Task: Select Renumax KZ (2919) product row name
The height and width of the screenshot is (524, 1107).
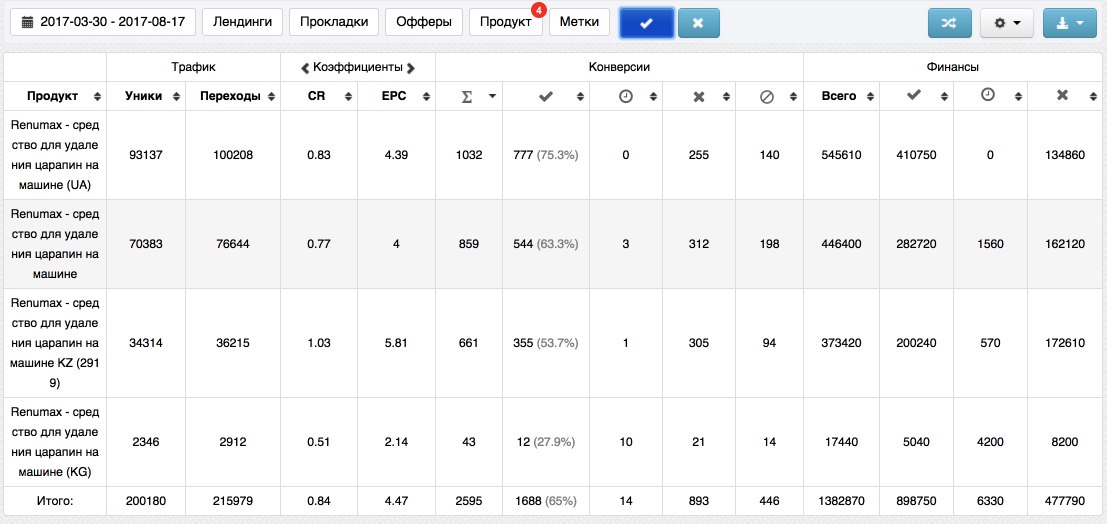Action: pos(55,343)
